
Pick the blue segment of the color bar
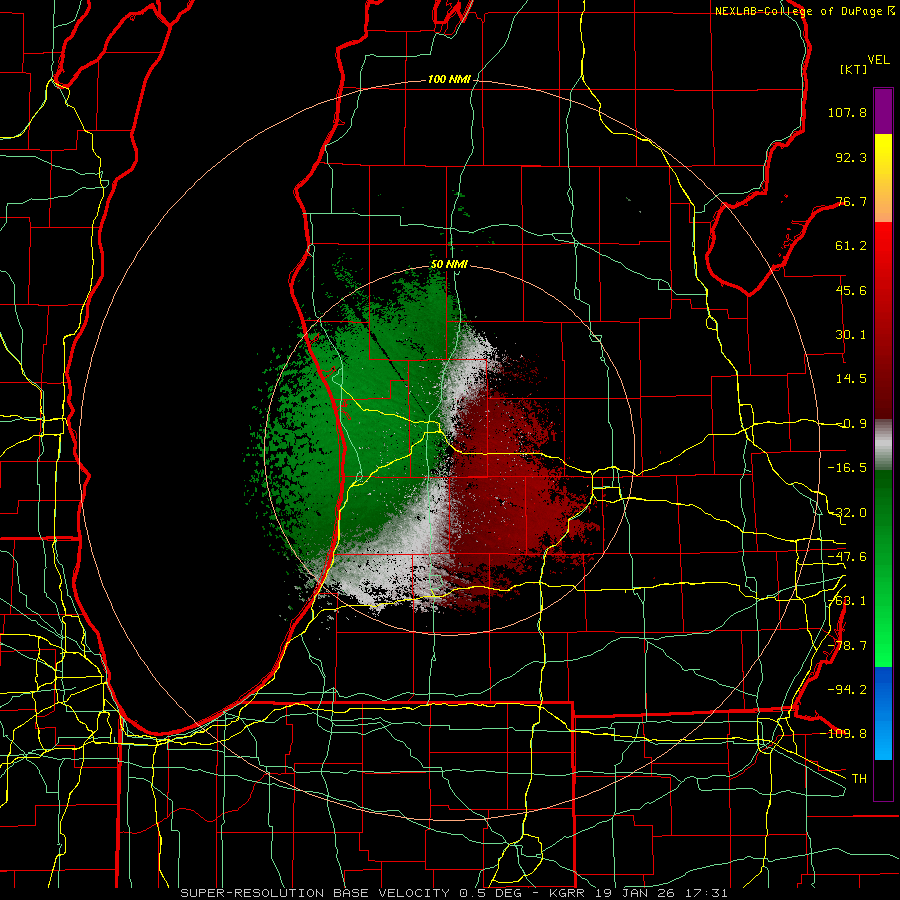pyautogui.click(x=883, y=713)
